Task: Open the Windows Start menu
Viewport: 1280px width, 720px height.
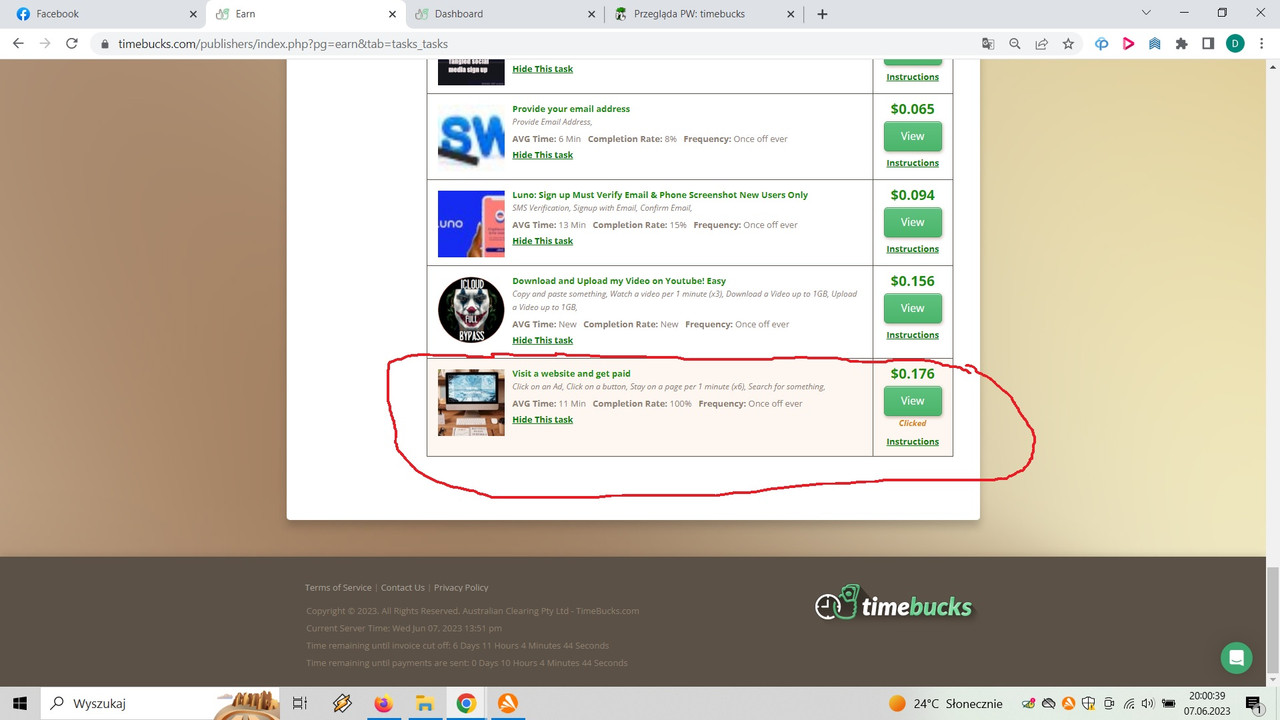Action: pos(19,703)
